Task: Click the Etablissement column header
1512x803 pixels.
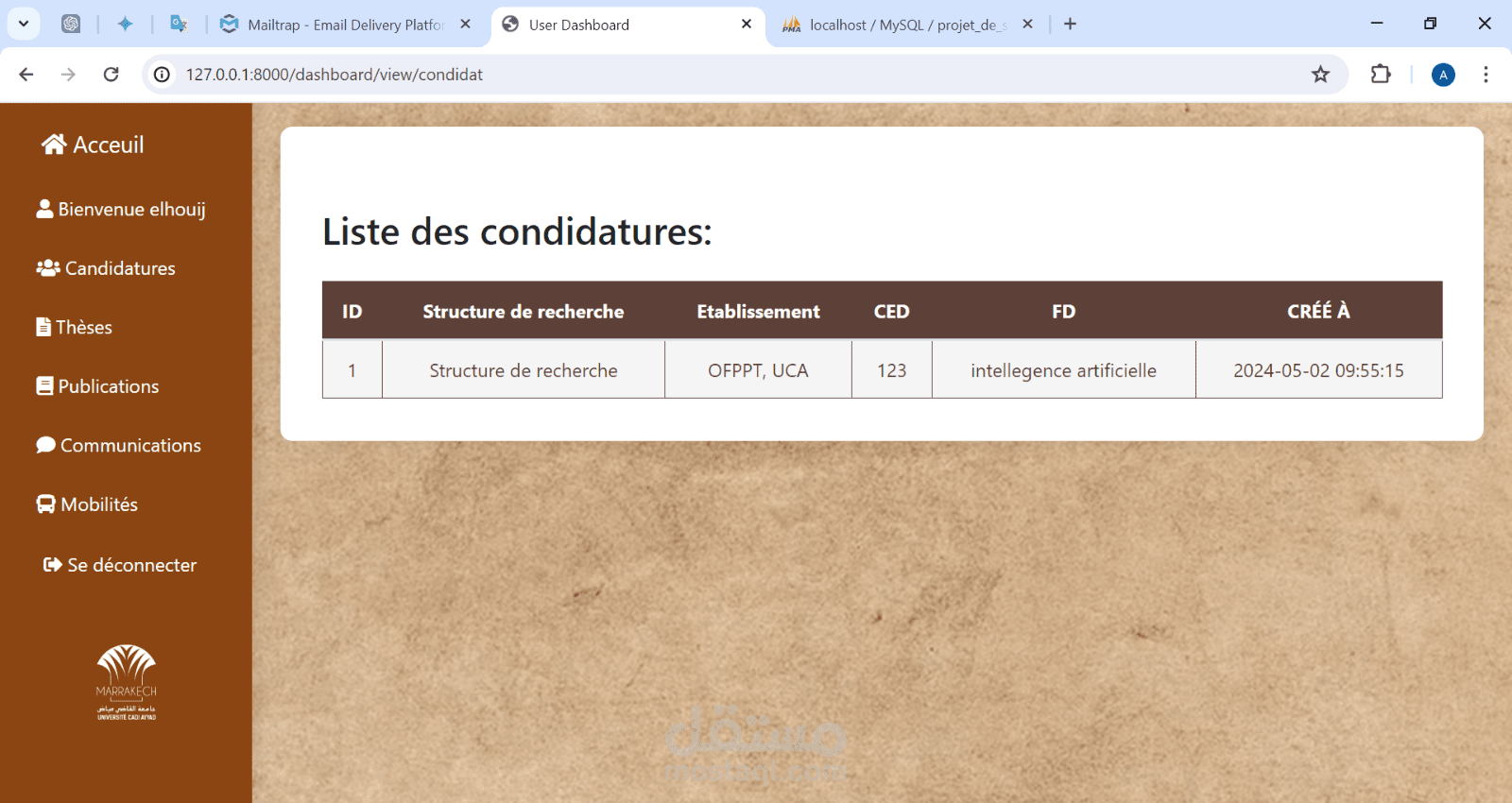Action: (x=758, y=311)
